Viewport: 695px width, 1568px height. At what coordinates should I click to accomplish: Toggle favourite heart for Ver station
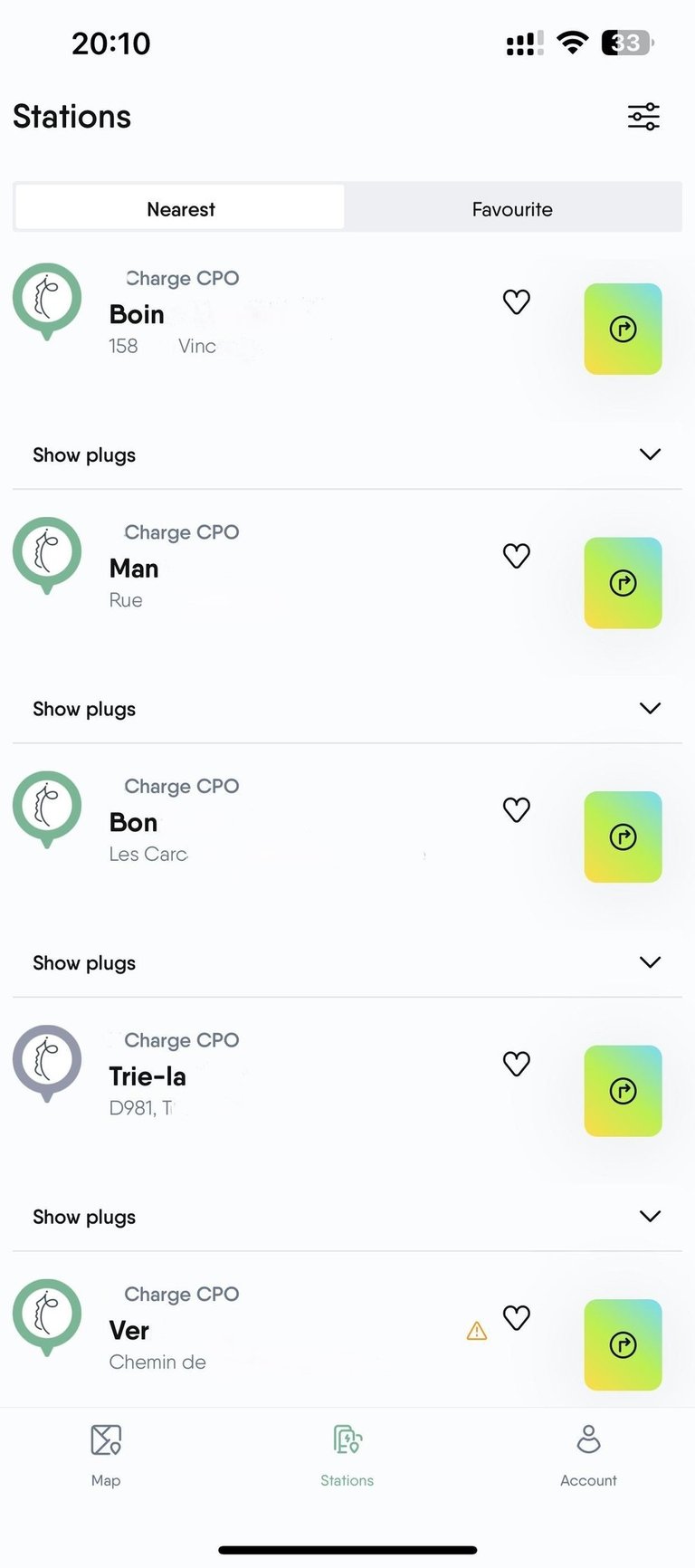pos(517,1317)
